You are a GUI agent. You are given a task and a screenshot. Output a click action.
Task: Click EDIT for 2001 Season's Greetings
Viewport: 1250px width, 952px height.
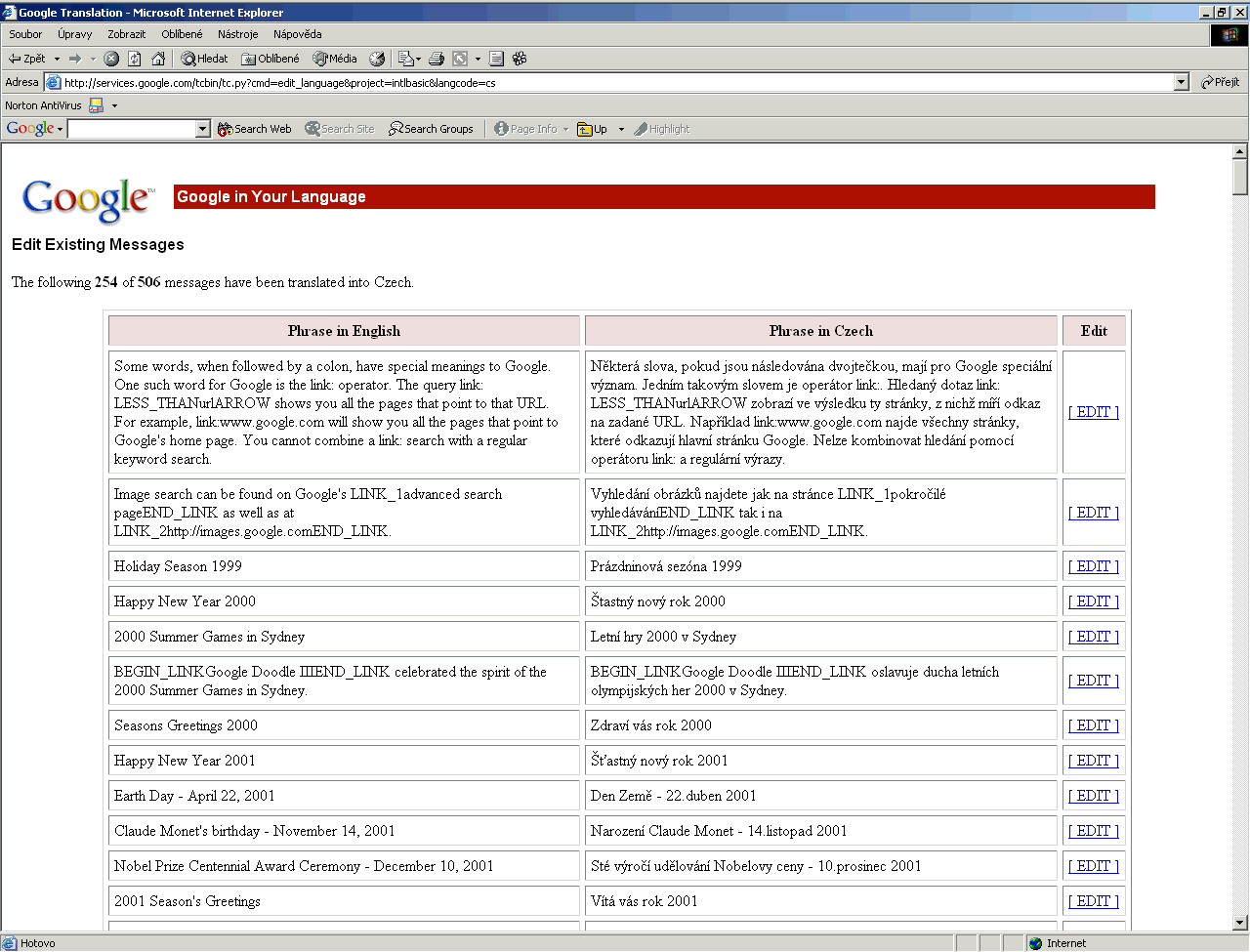(x=1094, y=901)
